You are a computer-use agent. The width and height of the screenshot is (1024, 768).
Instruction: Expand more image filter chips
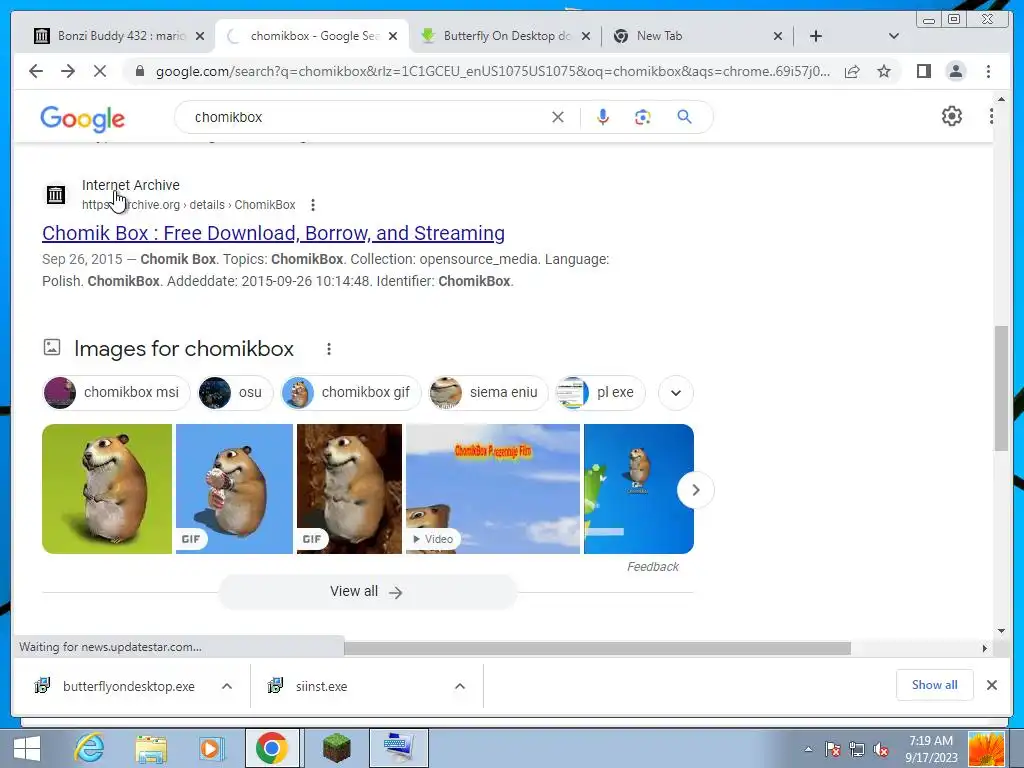coord(676,392)
